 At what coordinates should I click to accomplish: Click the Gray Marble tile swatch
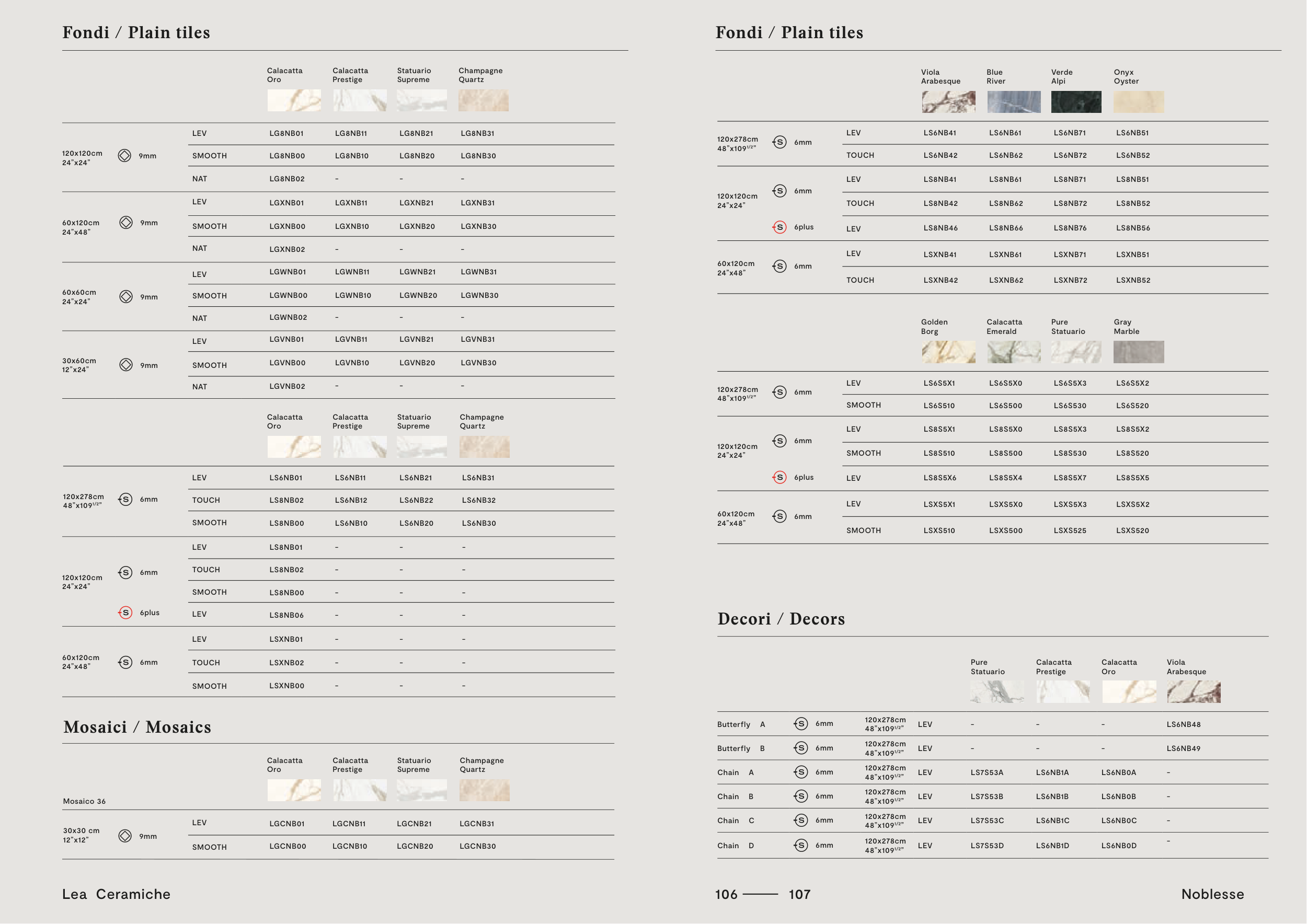[x=1139, y=352]
